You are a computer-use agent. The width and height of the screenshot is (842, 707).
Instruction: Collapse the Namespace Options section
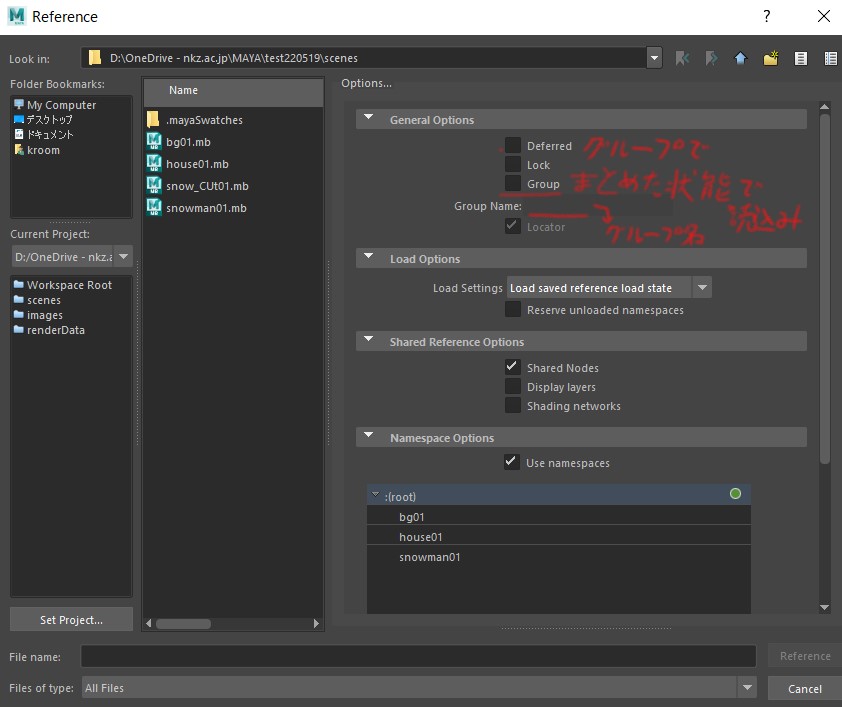(368, 435)
